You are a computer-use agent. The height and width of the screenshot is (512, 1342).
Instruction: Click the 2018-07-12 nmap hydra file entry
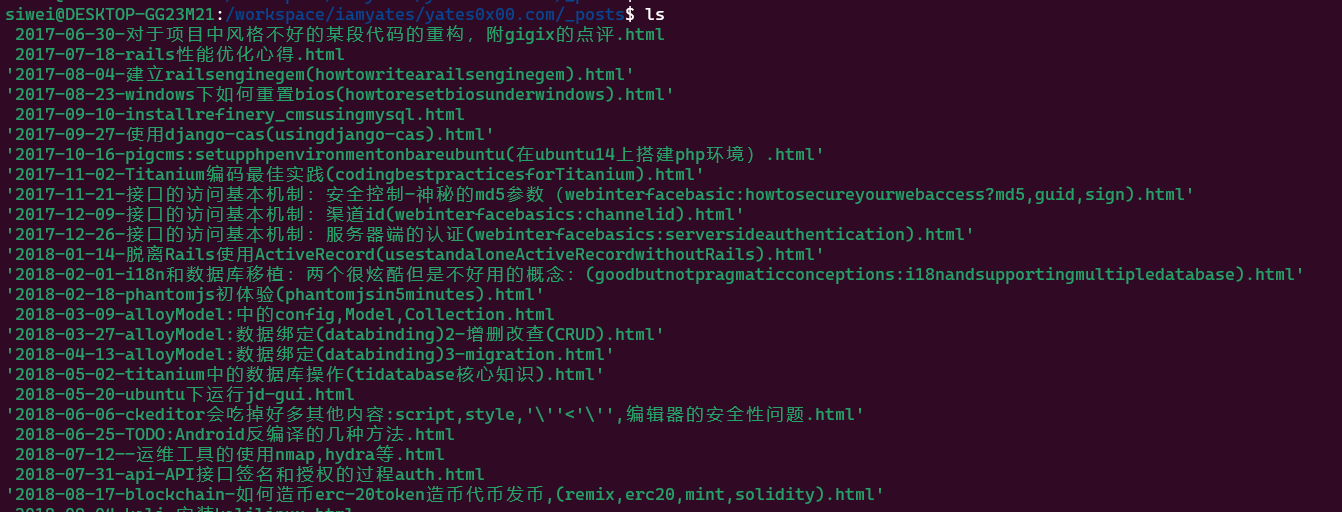pyautogui.click(x=230, y=454)
